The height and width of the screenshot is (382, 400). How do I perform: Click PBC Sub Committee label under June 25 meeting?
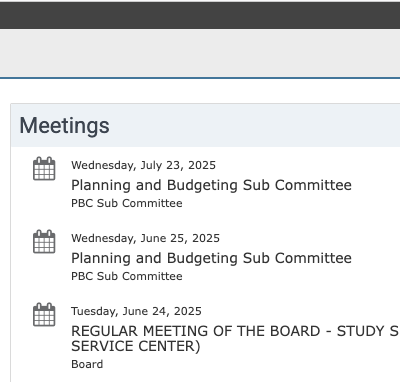(127, 276)
